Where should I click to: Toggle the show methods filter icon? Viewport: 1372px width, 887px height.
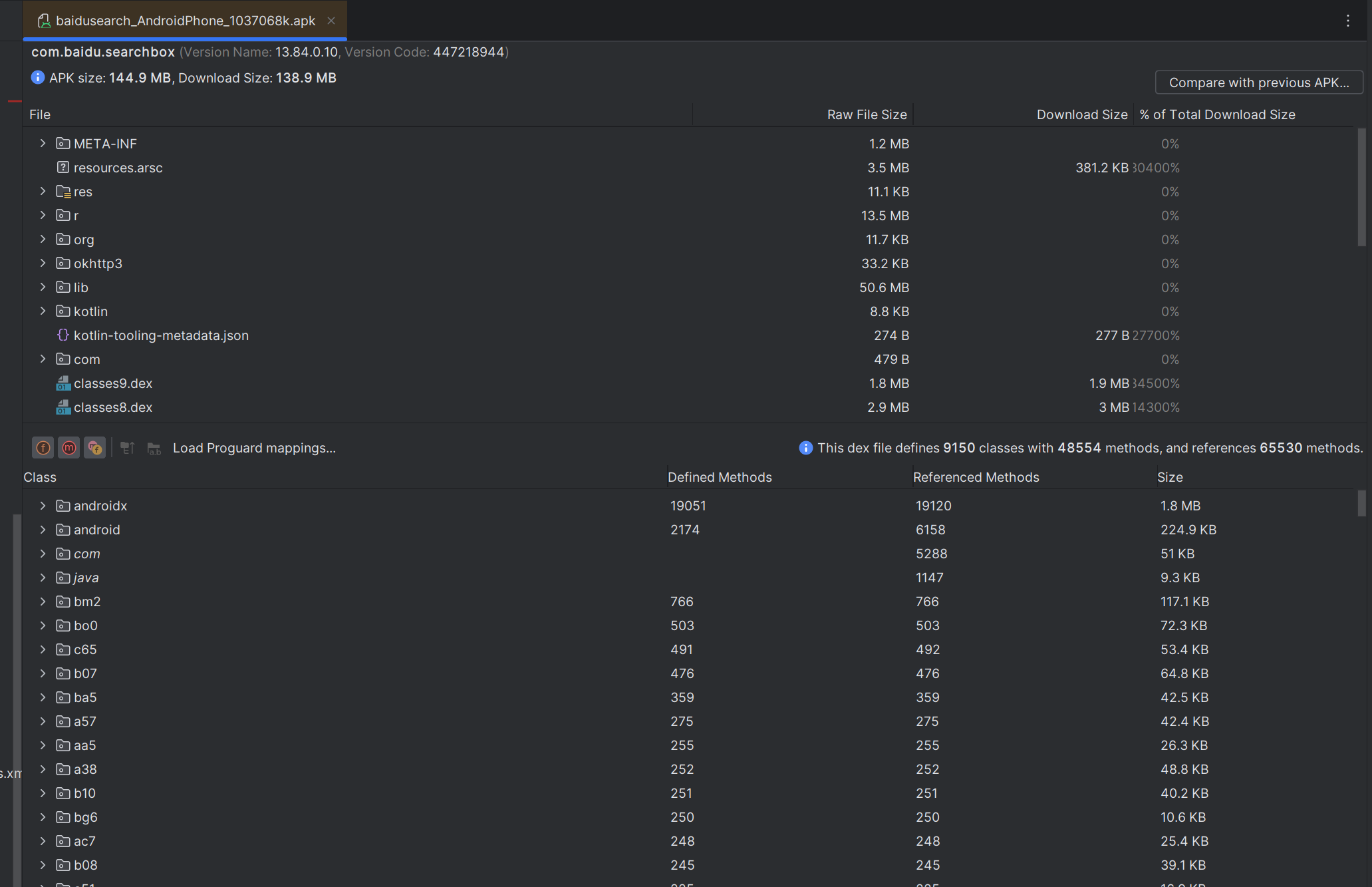69,448
